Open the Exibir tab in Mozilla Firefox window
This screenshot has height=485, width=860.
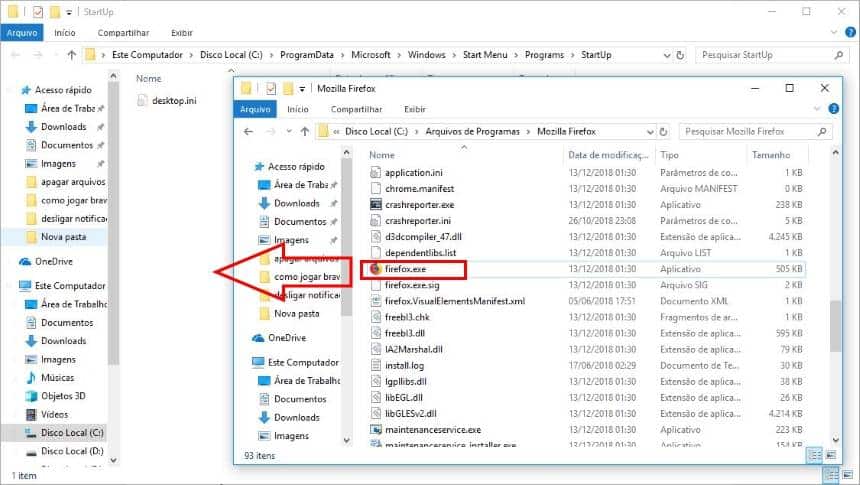point(415,109)
